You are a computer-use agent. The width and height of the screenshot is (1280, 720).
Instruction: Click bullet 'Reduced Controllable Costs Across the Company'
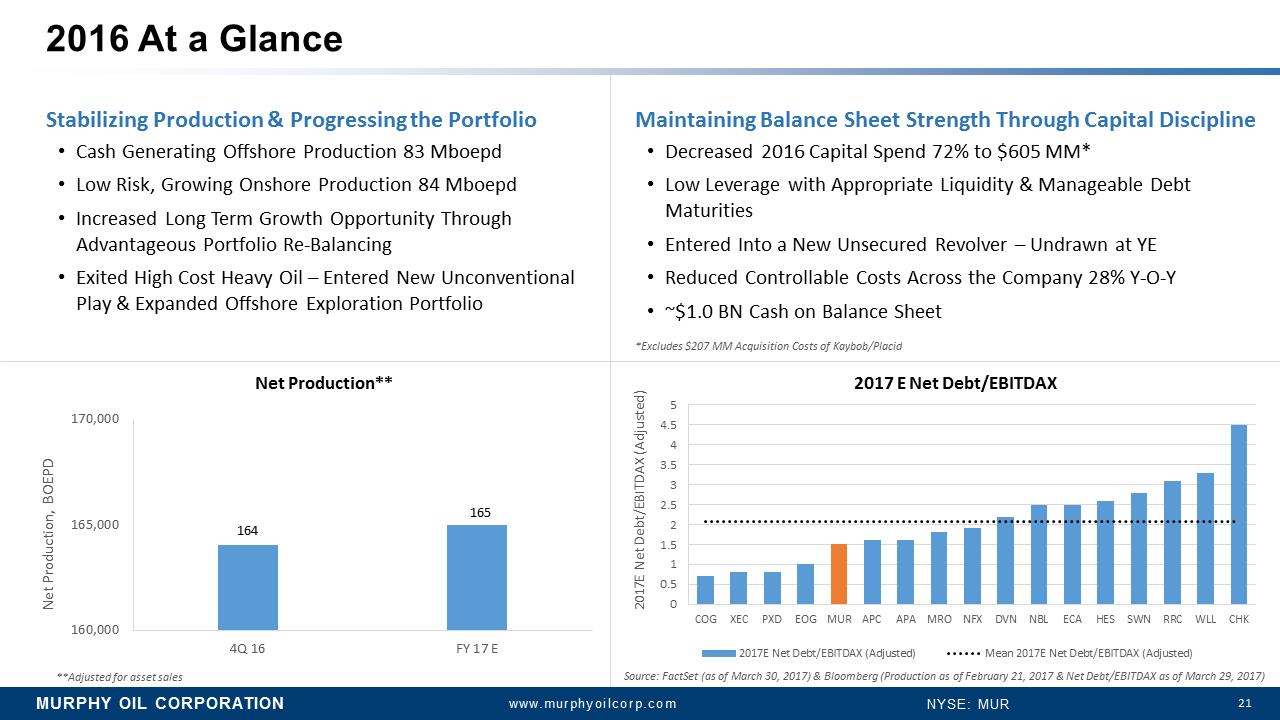pyautogui.click(x=919, y=278)
